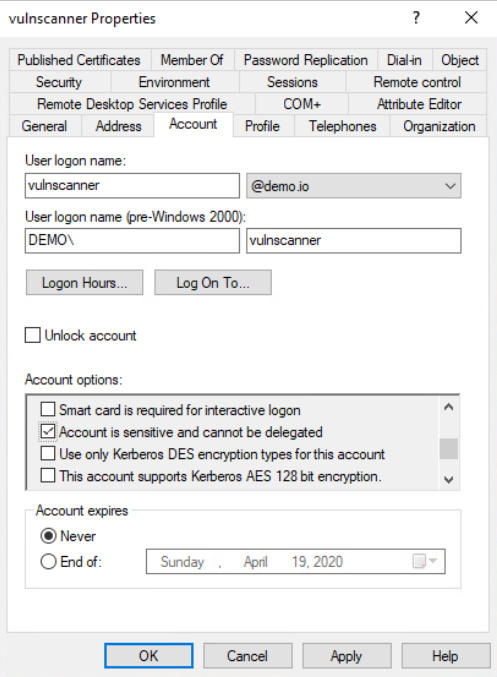The image size is (497, 677).
Task: Click the account options scrollbar thumb
Action: point(449,449)
